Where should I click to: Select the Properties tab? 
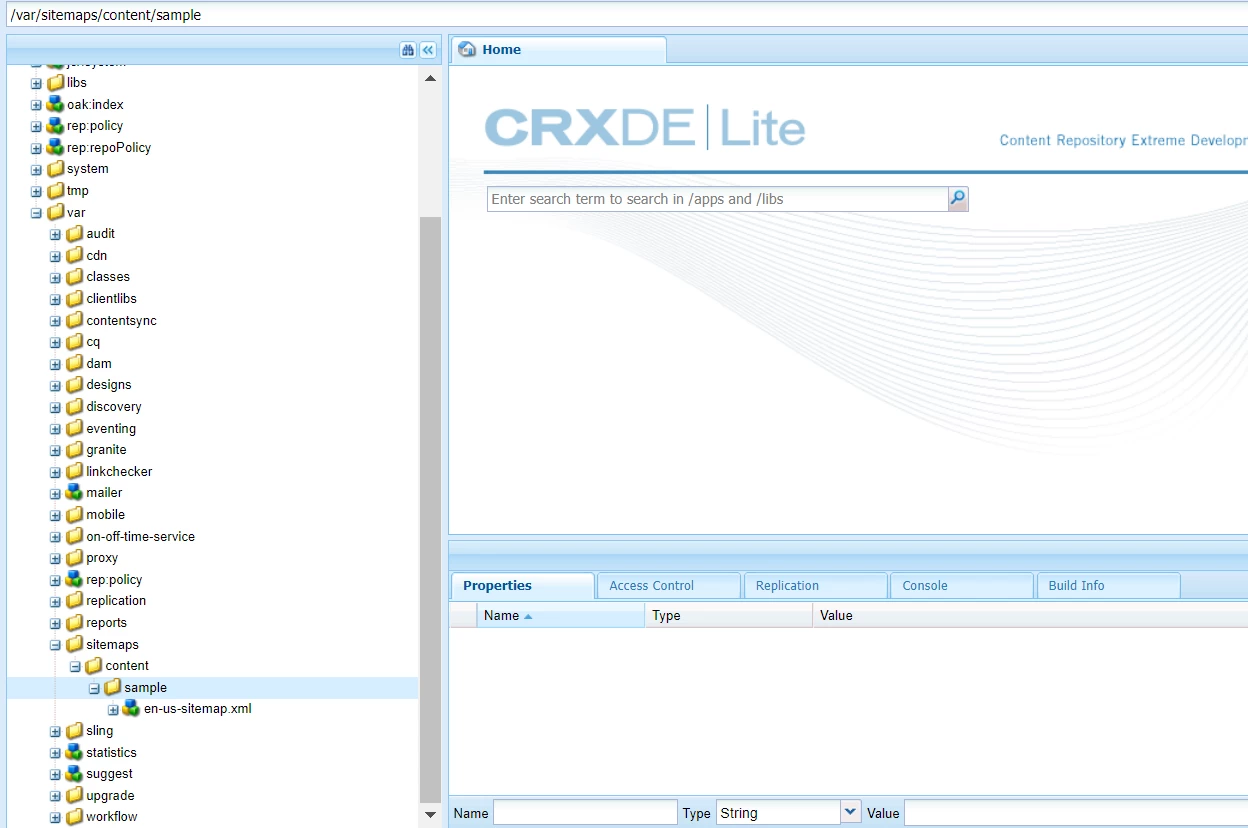(x=522, y=586)
